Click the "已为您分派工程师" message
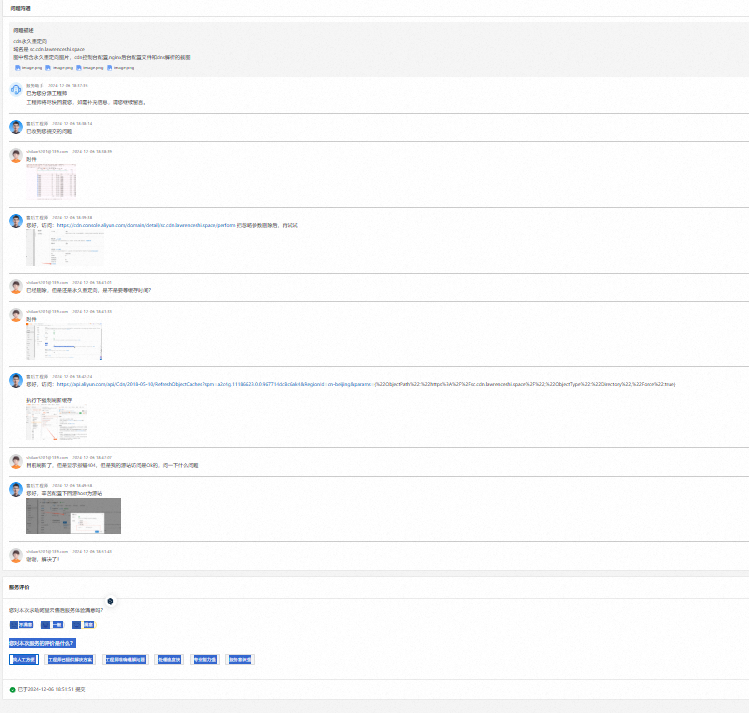Screen dimensions: 749x713 47,94
